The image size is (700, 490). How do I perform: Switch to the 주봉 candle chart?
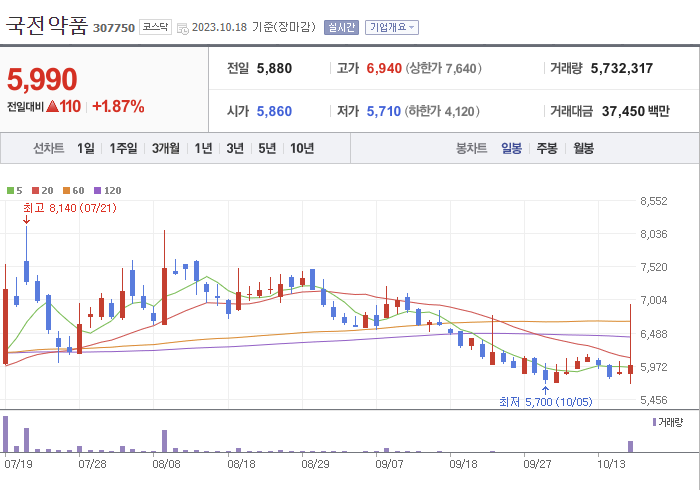click(x=547, y=148)
